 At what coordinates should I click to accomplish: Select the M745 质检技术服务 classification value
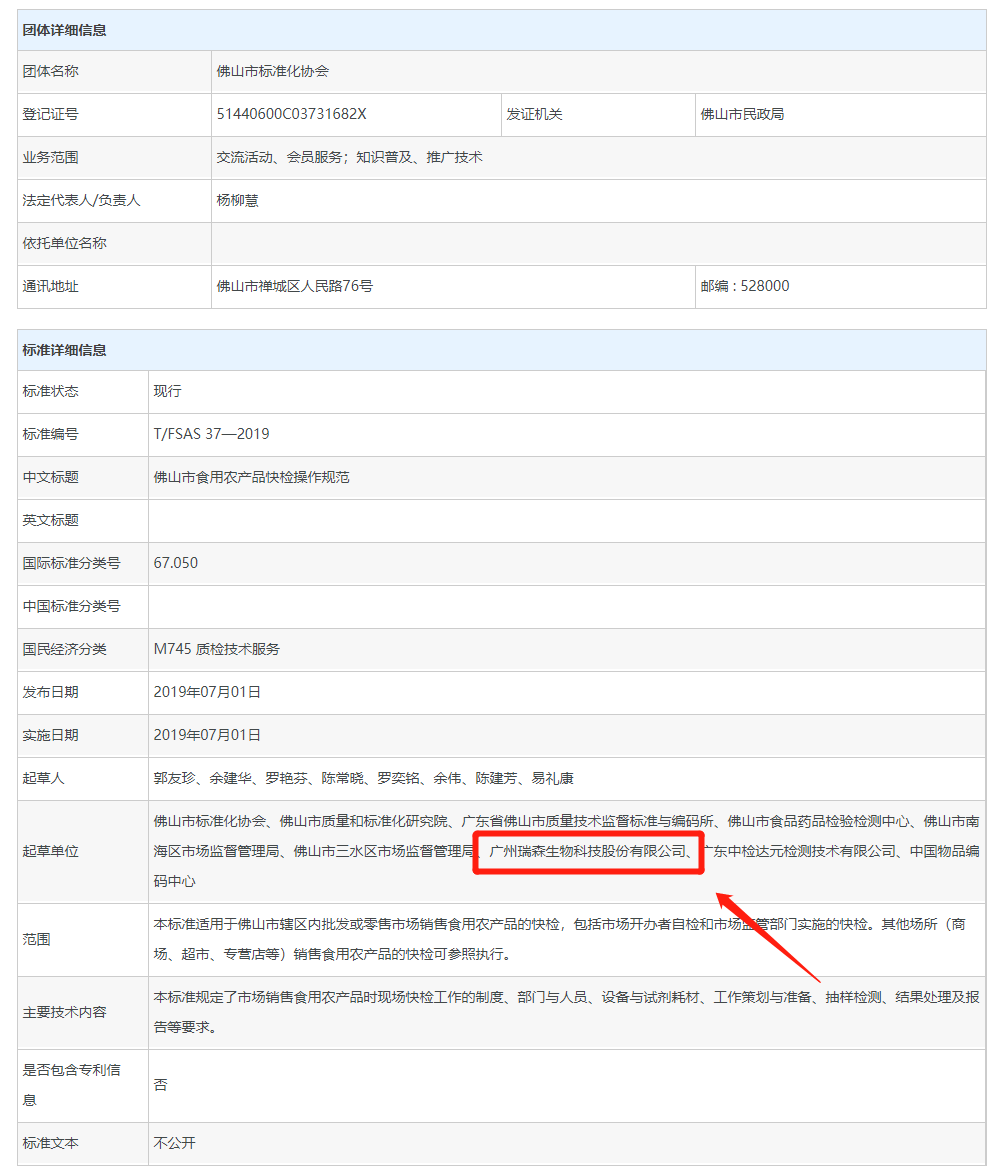pos(217,649)
